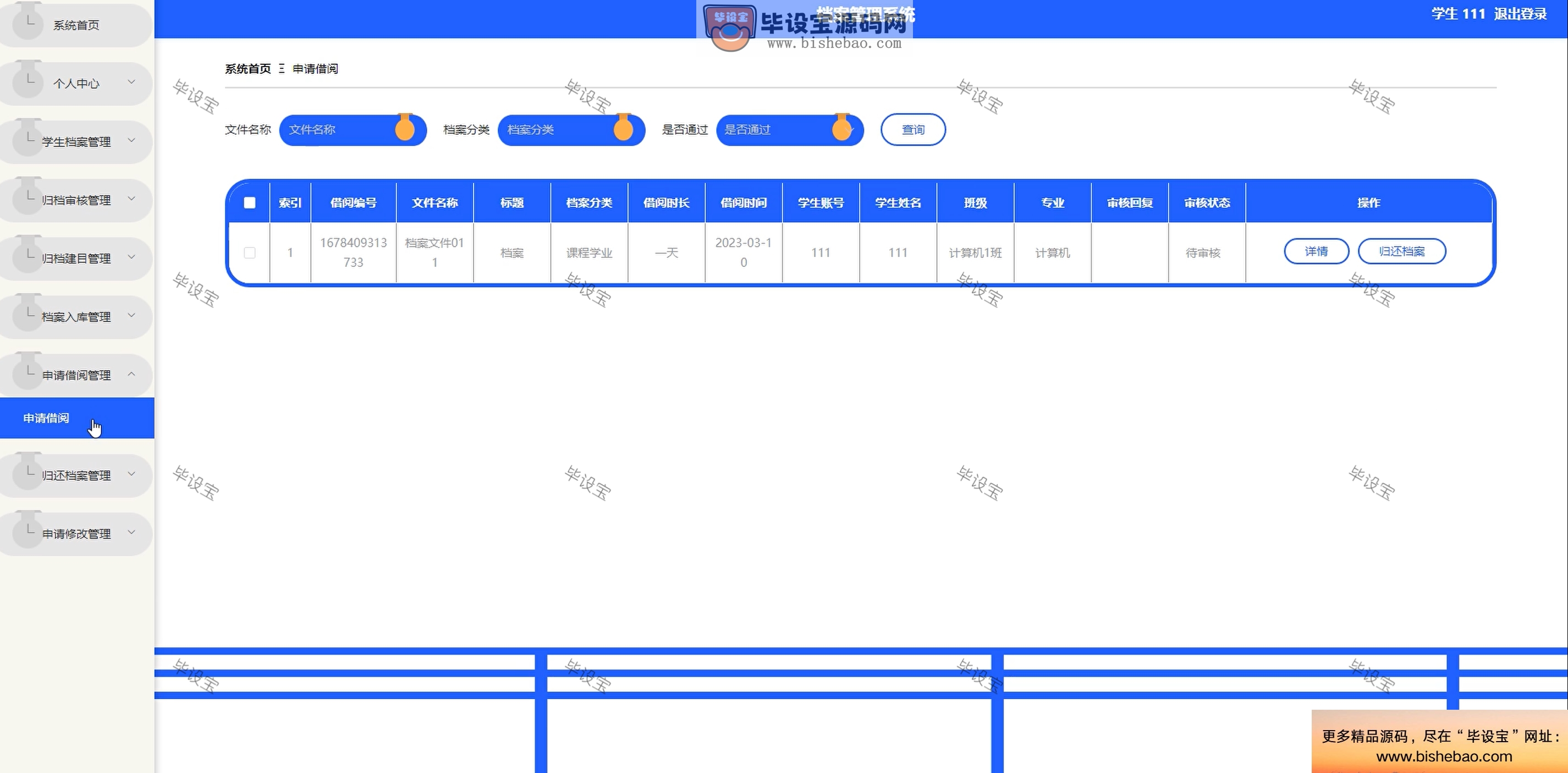Click the sidebar icon beside 个人中心

pyautogui.click(x=28, y=80)
